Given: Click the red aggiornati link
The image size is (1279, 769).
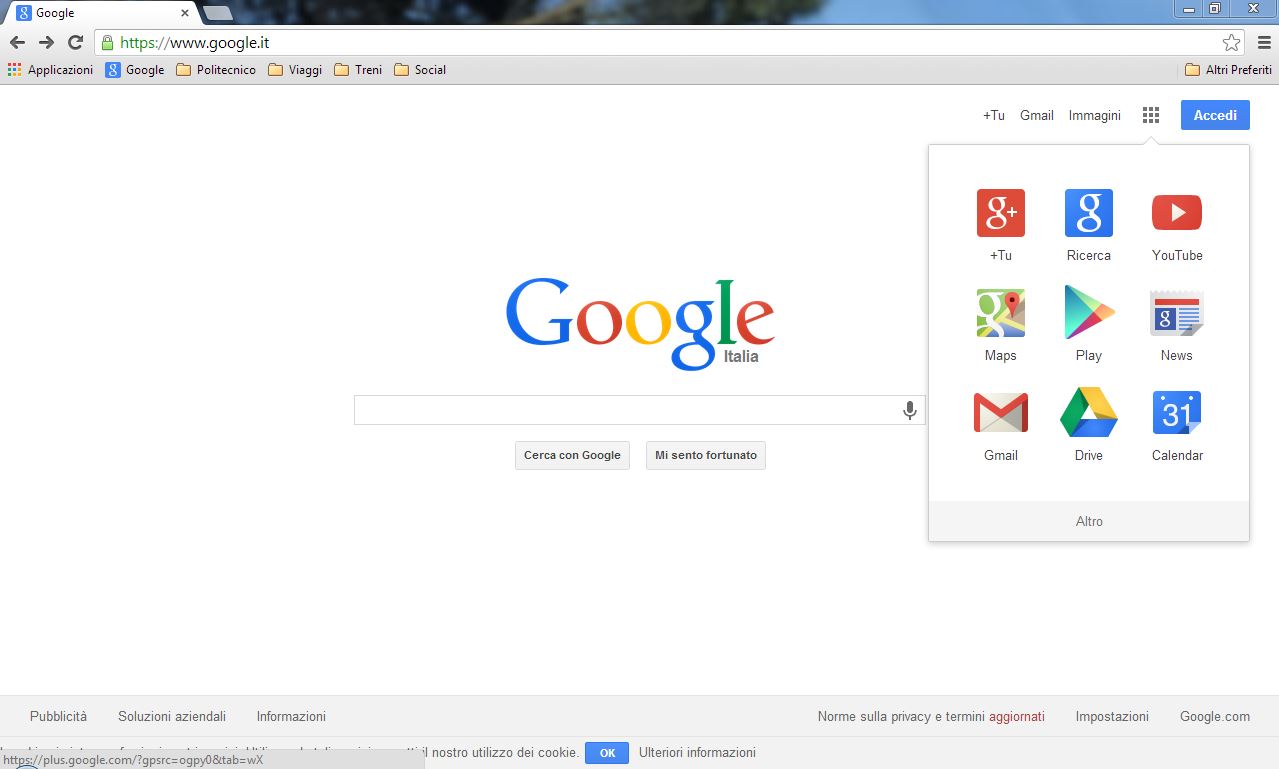Looking at the screenshot, I should coord(1017,716).
